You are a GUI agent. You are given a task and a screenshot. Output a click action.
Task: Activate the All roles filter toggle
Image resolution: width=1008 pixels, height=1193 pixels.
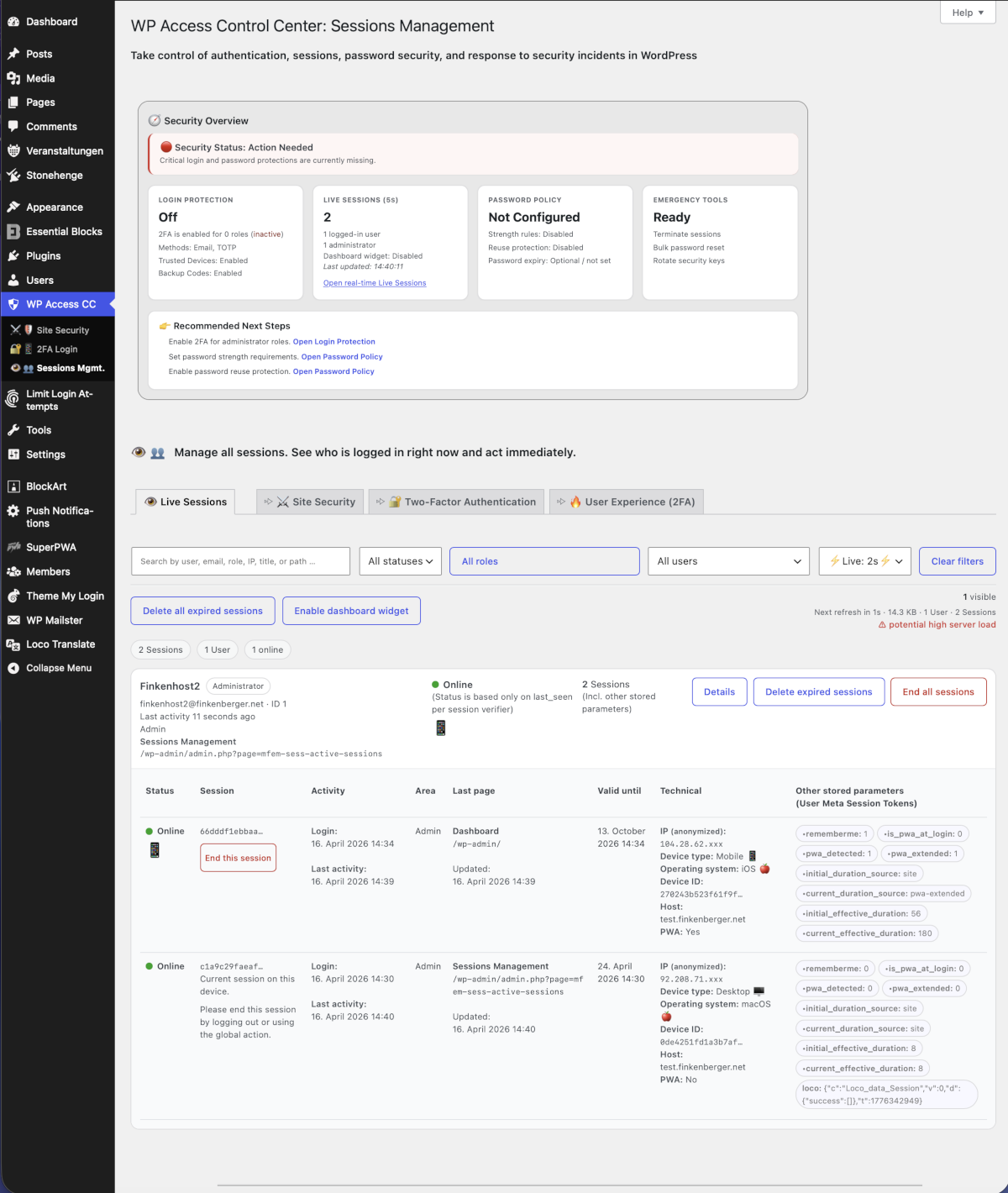click(x=544, y=561)
